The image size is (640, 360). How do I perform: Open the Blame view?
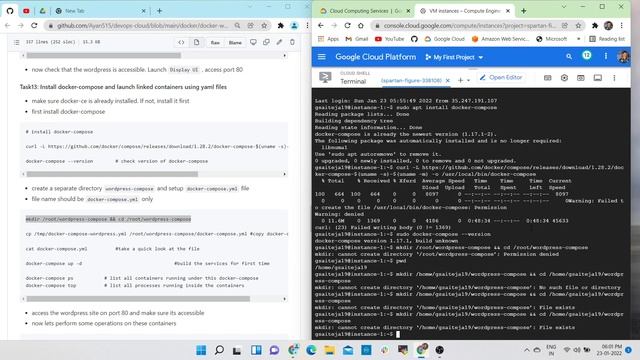235,42
